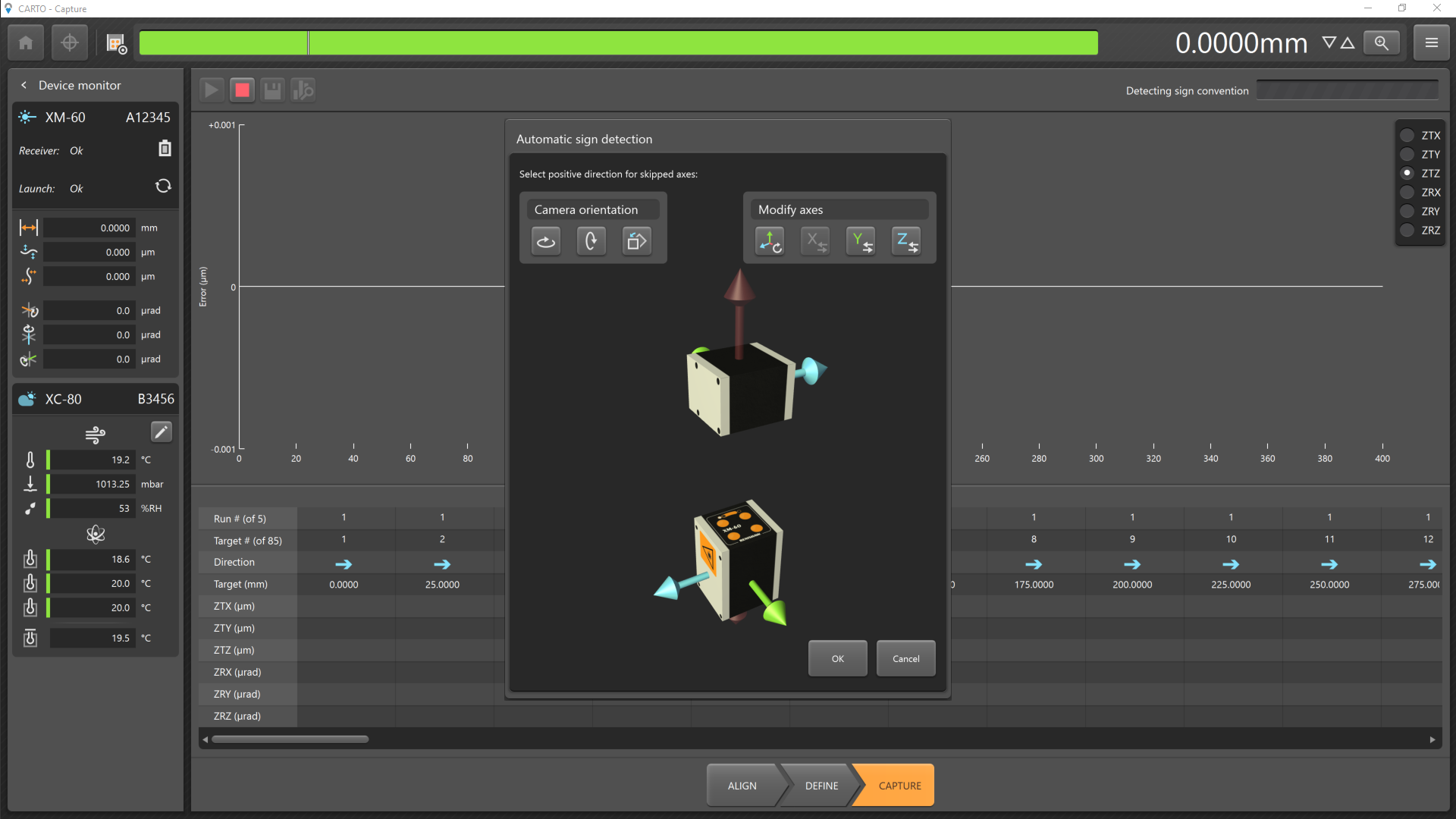Viewport: 1456px width, 819px height.
Task: Edit XC-80 environment settings with pencil icon
Action: pyautogui.click(x=162, y=432)
